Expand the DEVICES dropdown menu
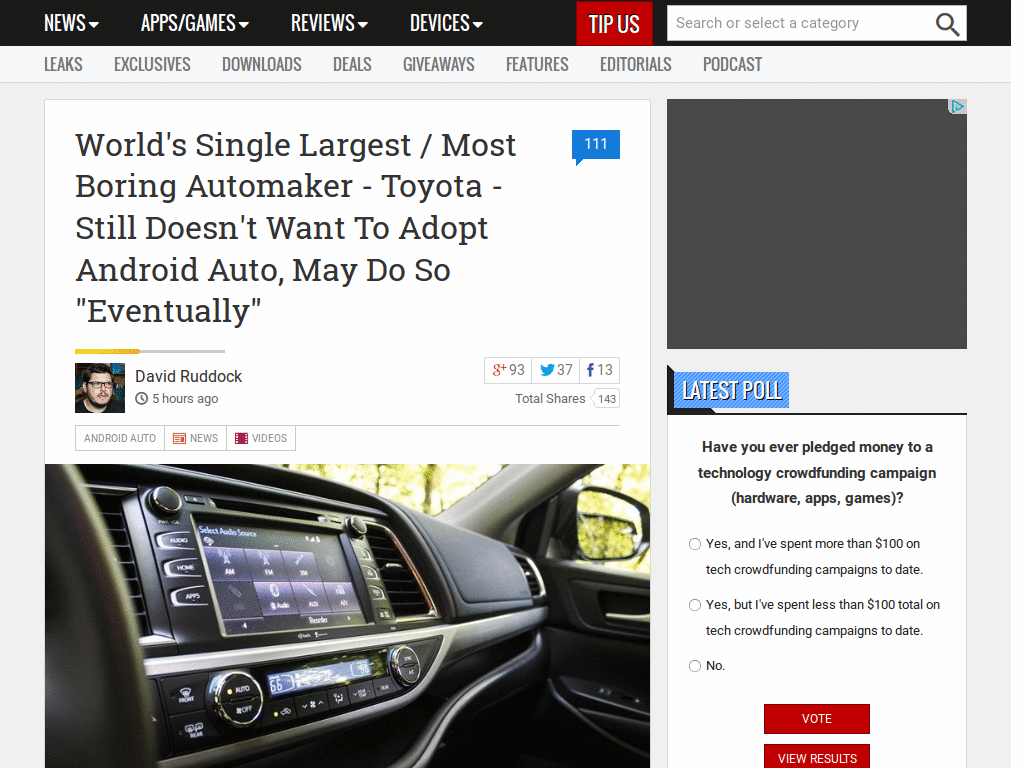The width and height of the screenshot is (1024, 768). [446, 24]
